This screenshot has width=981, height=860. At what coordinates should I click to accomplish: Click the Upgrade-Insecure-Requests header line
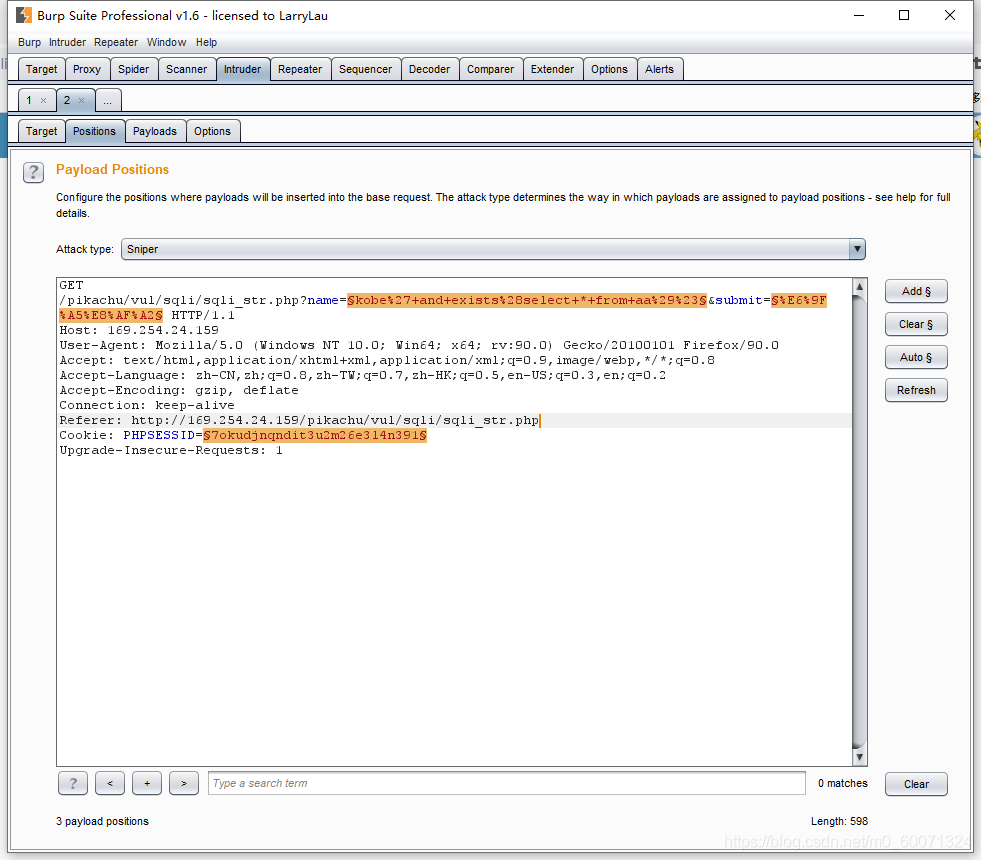[171, 450]
